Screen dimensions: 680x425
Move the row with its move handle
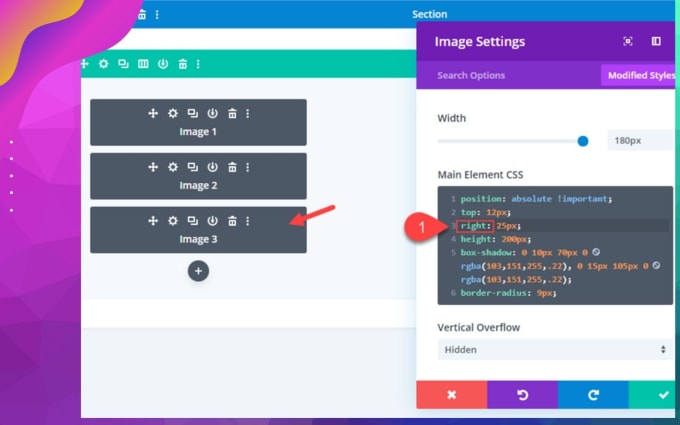click(x=85, y=64)
